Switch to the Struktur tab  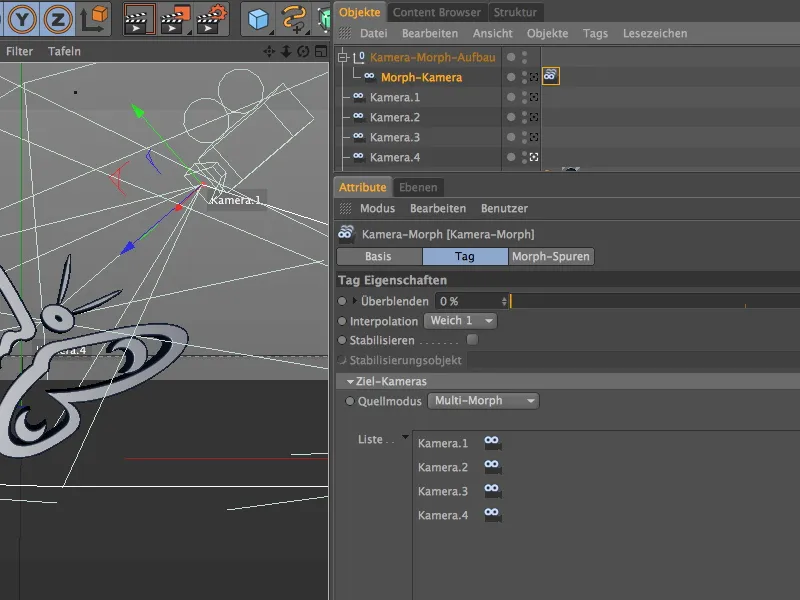515,12
